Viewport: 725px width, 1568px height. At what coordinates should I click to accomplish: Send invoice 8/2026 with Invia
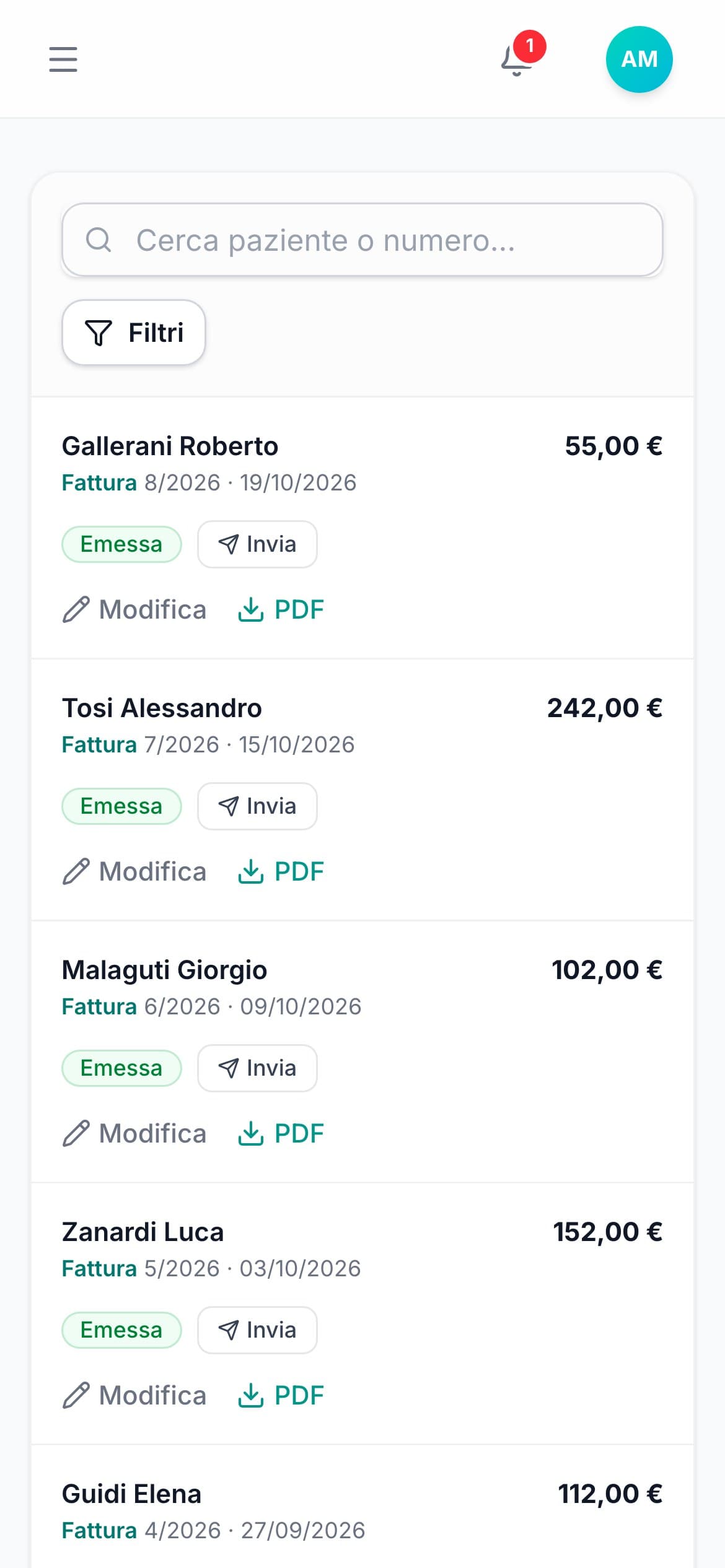point(257,544)
